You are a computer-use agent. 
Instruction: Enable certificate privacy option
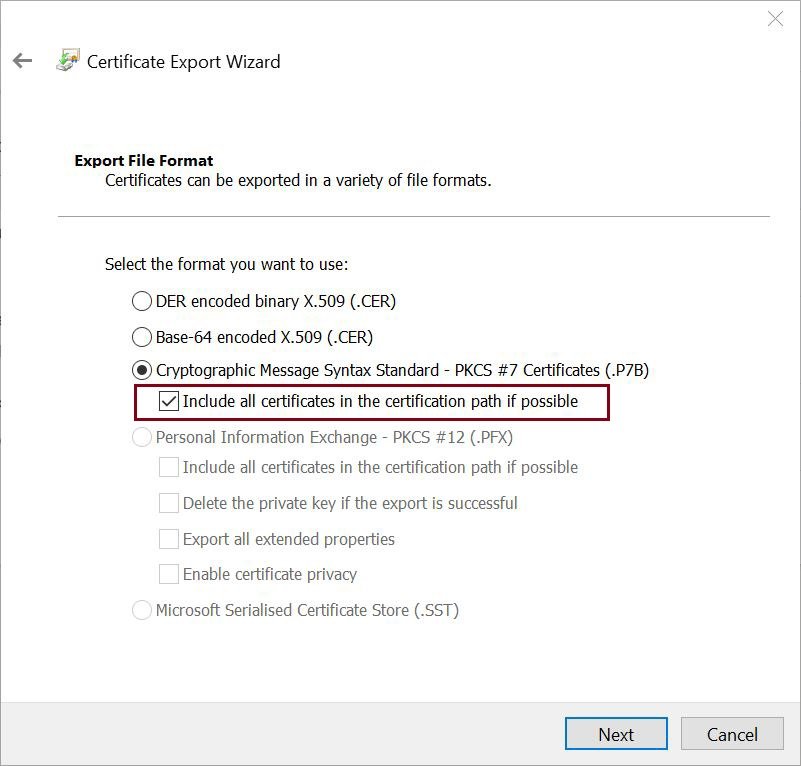click(x=169, y=574)
